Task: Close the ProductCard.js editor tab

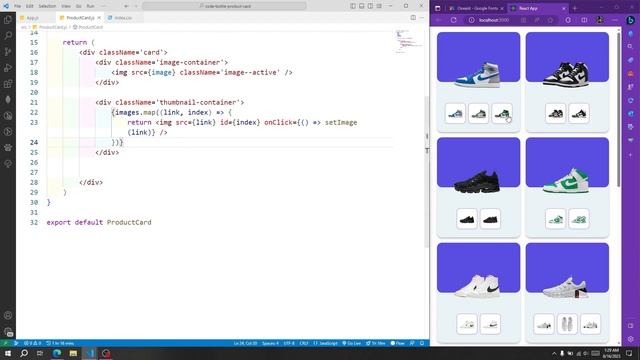Action: [x=99, y=18]
